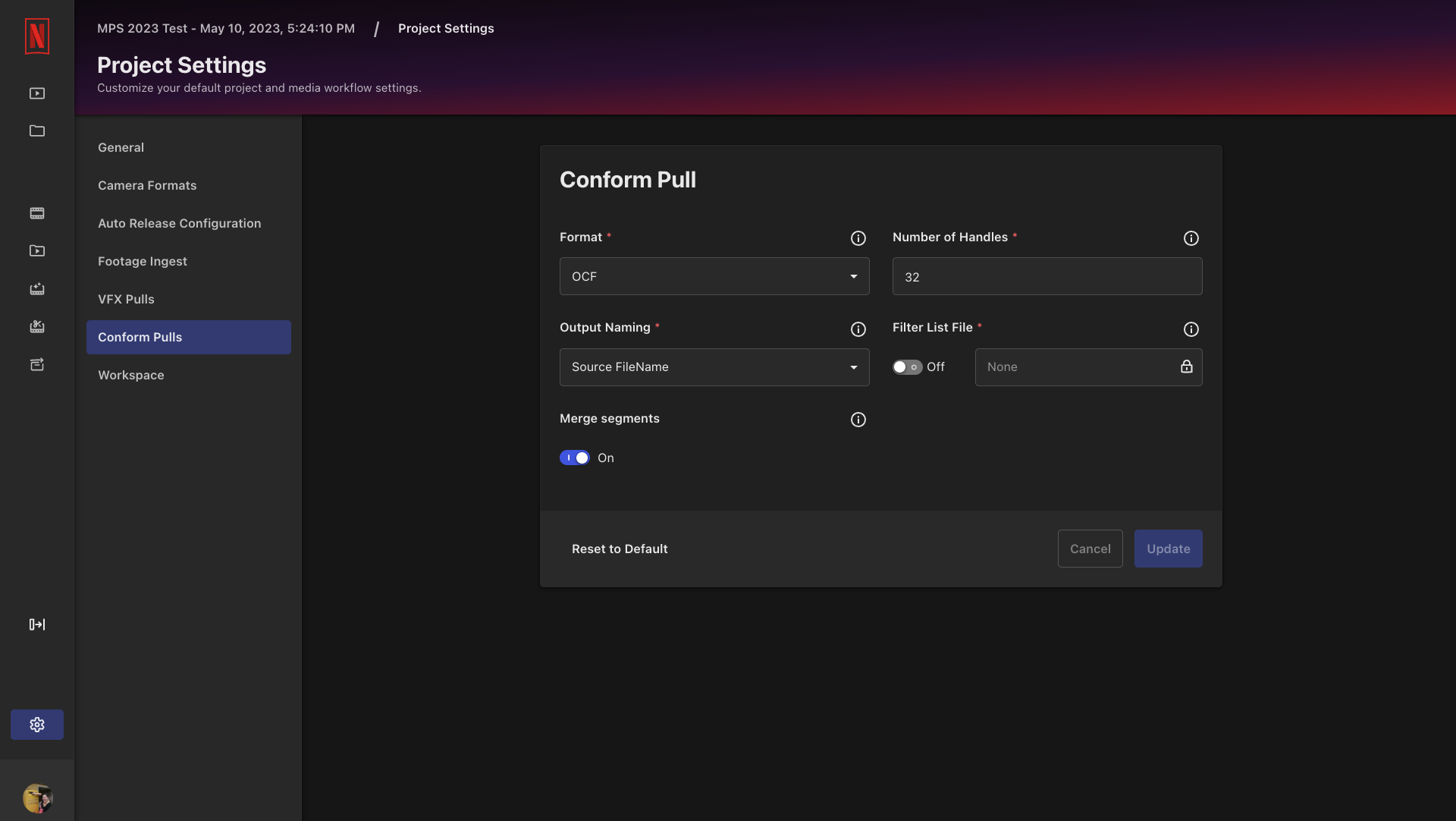Expand the sidebar with the arrow icon
The image size is (1456, 821).
click(x=37, y=624)
